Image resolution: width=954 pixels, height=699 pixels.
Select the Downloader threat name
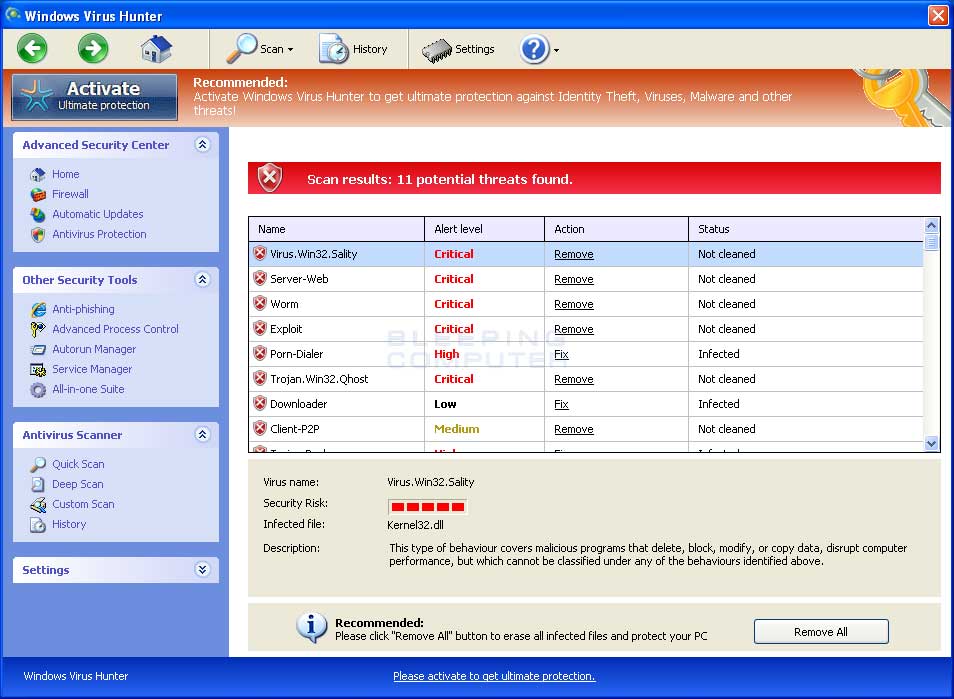click(x=298, y=404)
